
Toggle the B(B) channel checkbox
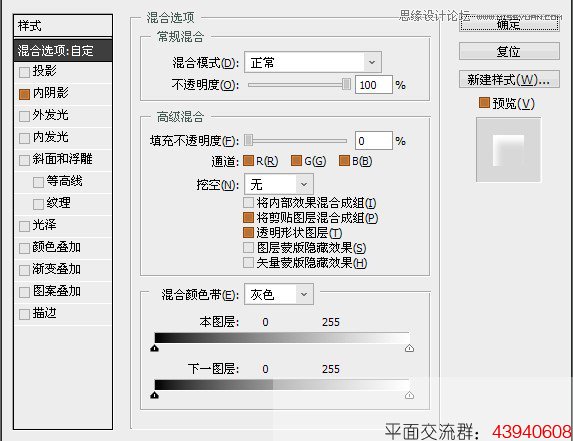[344, 160]
